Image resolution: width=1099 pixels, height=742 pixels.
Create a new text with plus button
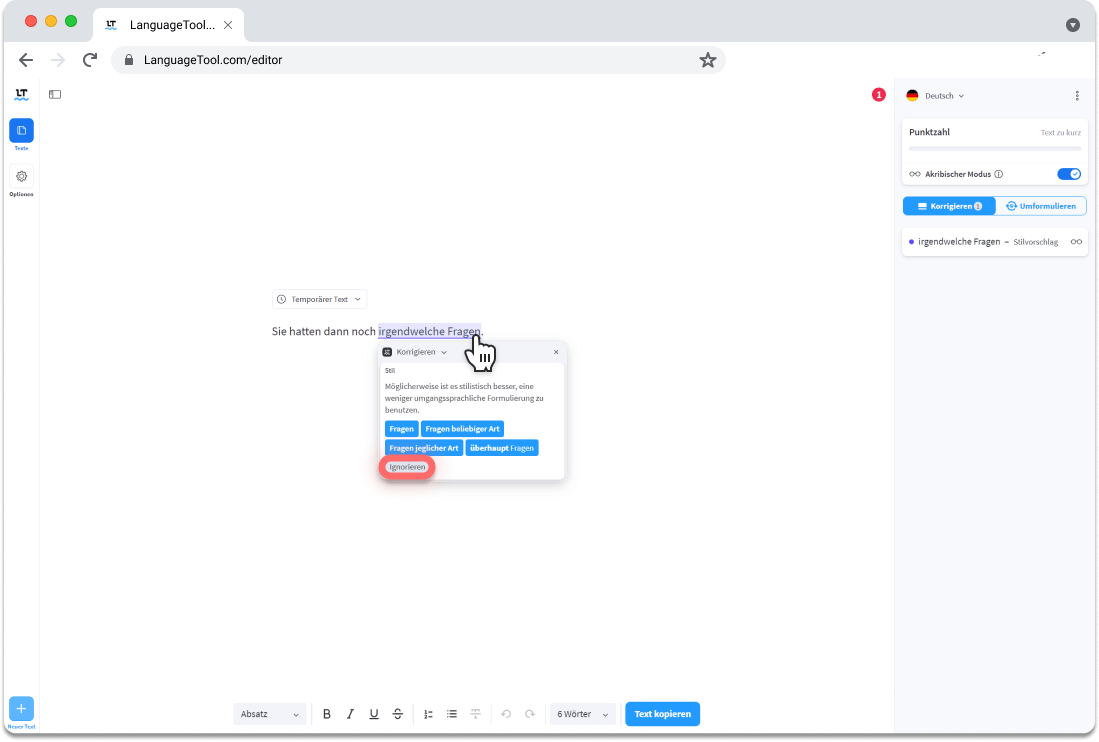coord(22,709)
